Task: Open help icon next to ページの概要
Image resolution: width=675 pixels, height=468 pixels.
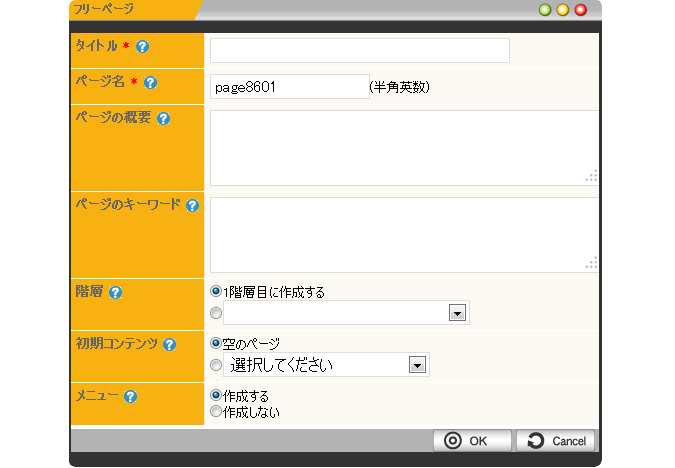Action: point(163,118)
